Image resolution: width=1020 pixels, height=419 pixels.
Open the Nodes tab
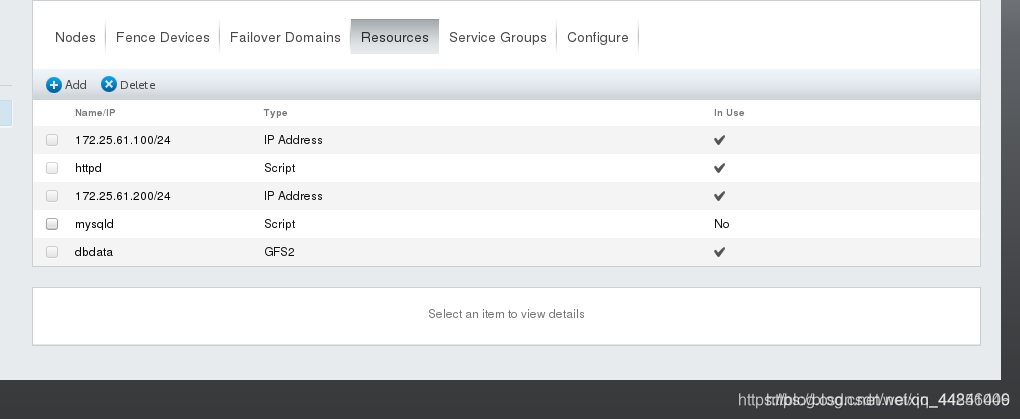75,37
